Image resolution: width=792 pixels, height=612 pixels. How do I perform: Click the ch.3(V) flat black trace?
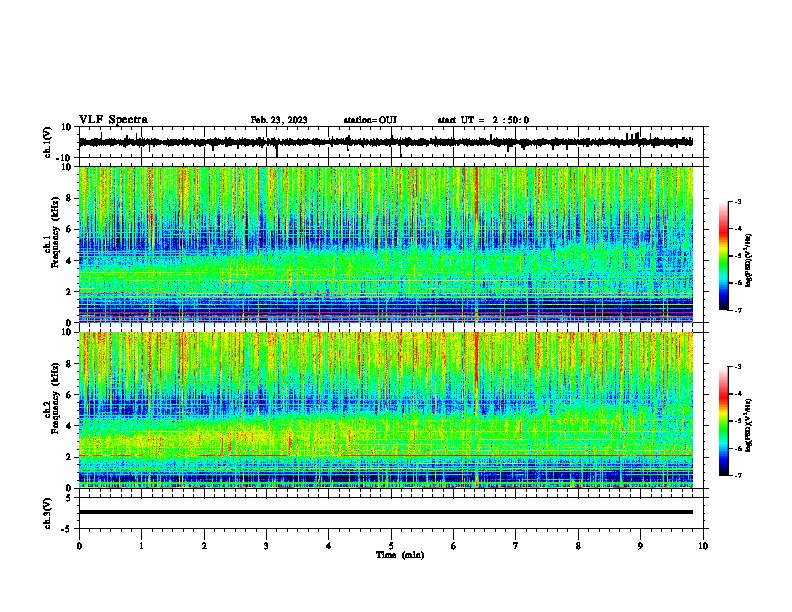click(x=385, y=512)
